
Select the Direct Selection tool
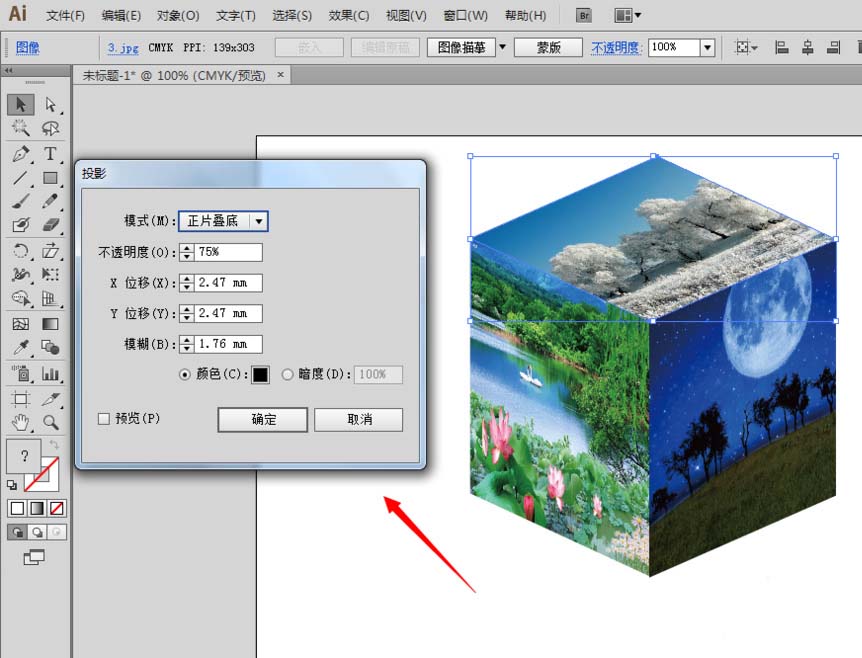point(51,104)
